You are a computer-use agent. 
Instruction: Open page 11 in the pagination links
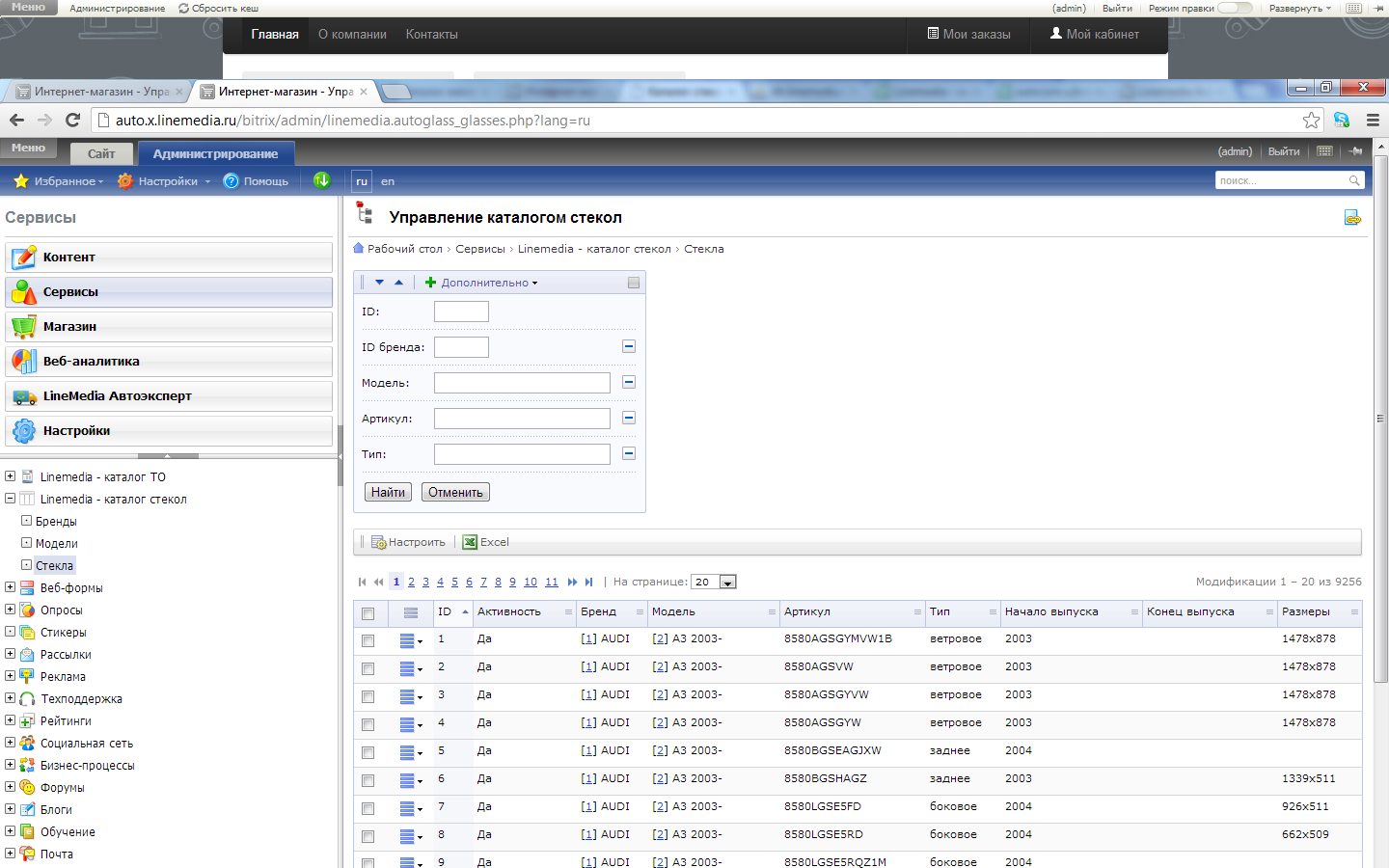point(552,582)
